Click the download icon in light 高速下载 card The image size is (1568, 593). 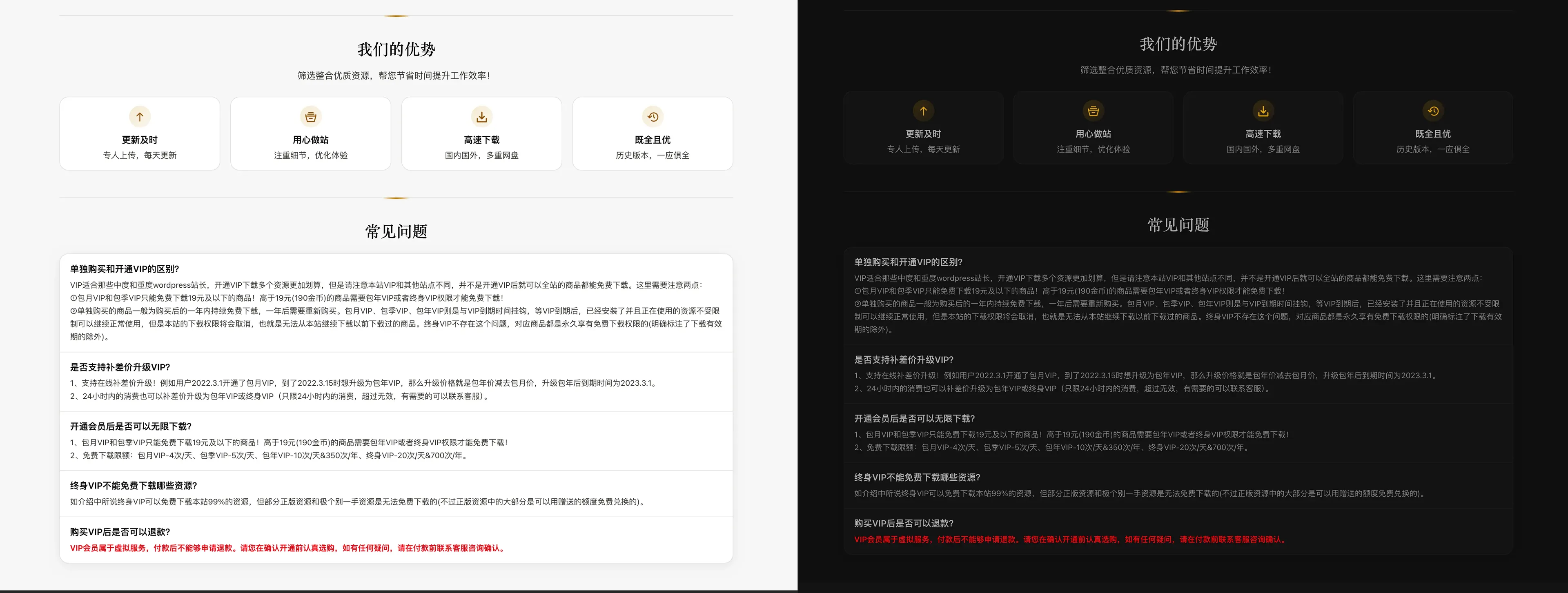pos(481,117)
